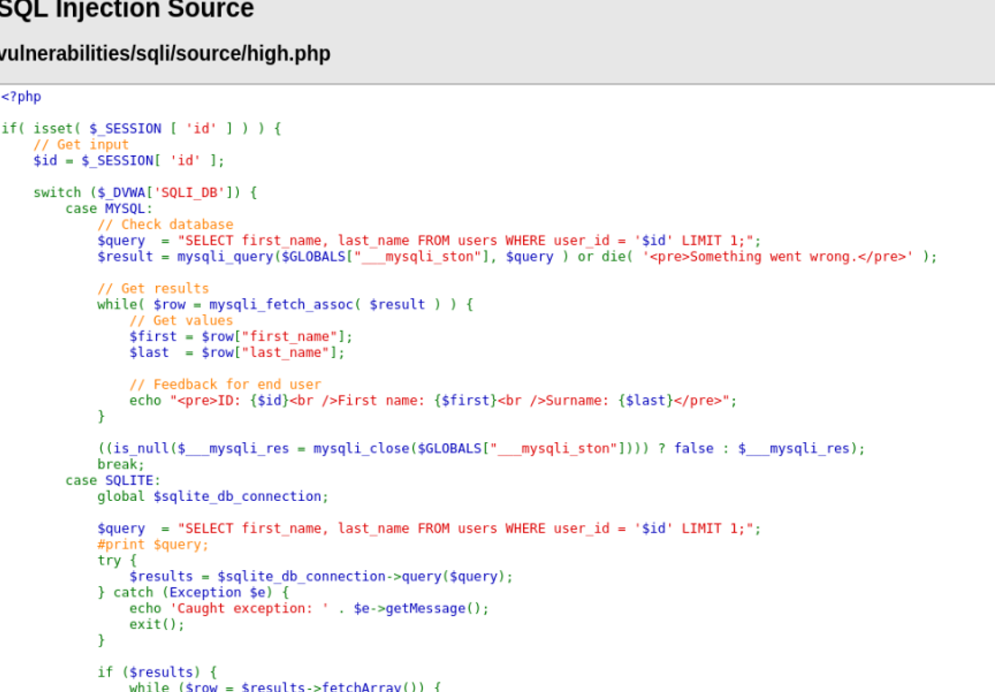Screen dimensions: 995x693
Task: Click the "SQL Injection Source" page heading
Action: click(x=126, y=9)
